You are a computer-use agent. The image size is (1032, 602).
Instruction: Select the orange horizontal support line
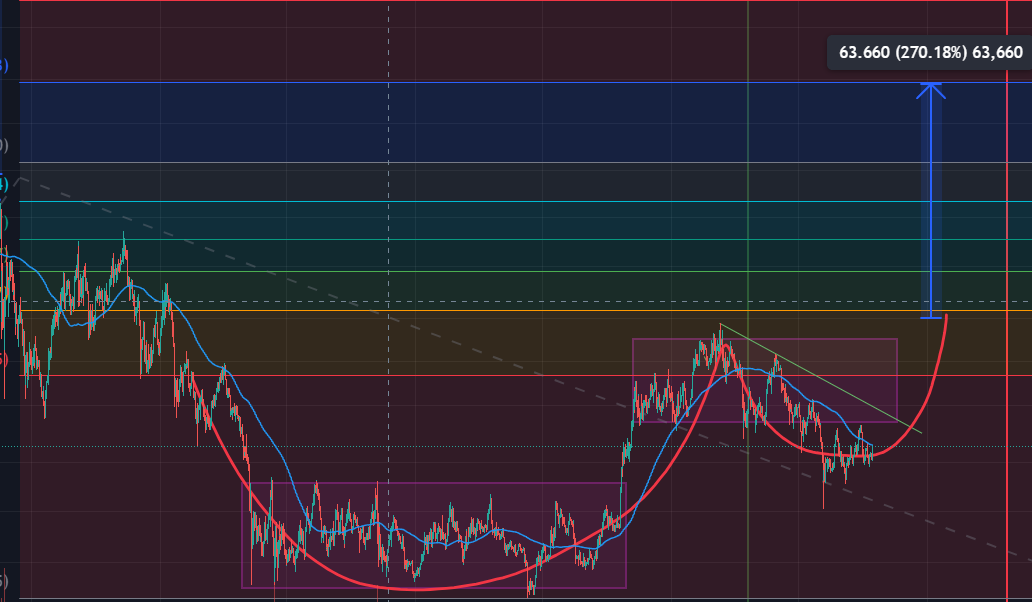click(550, 310)
